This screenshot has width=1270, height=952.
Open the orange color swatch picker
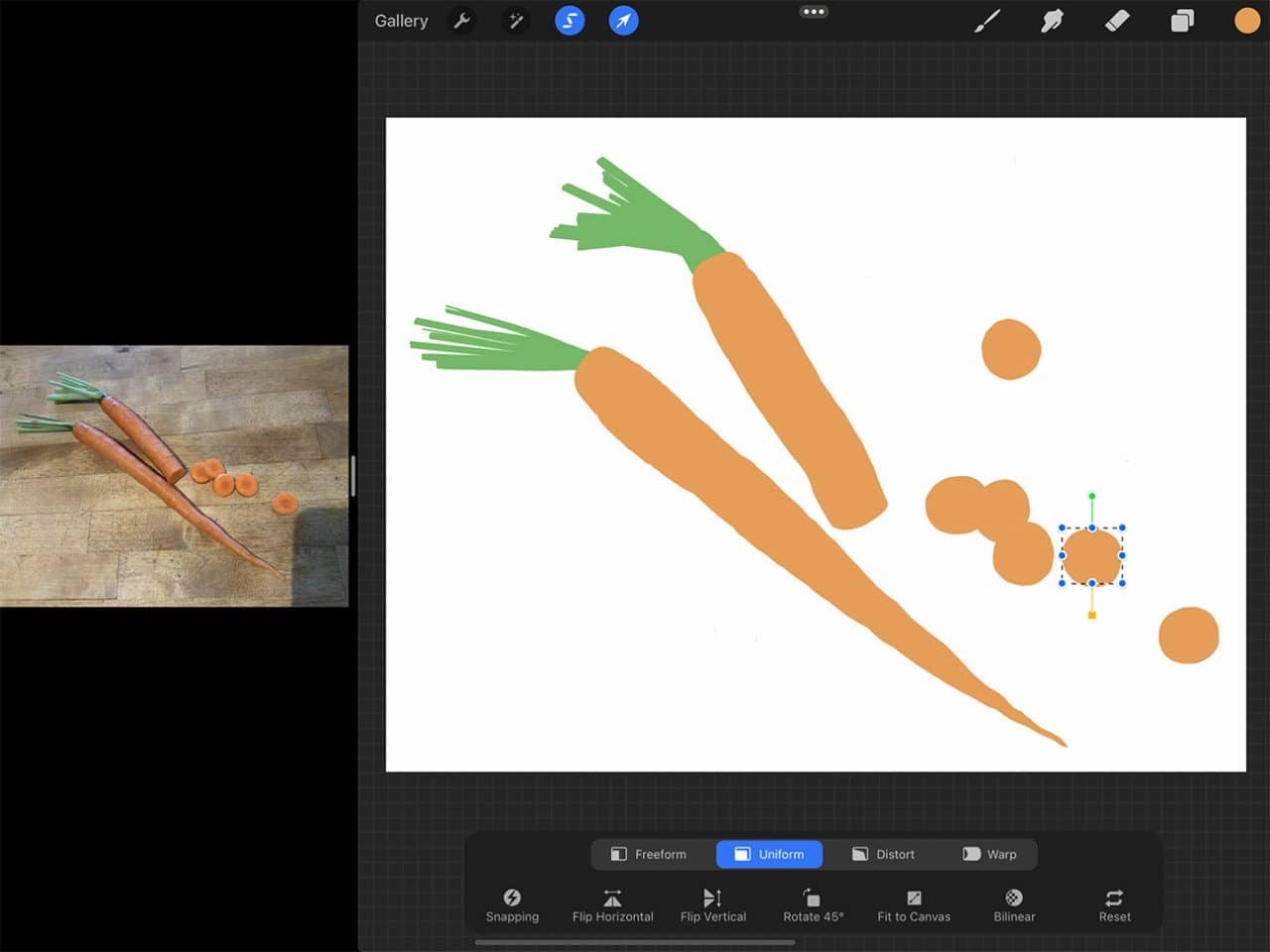(x=1246, y=20)
